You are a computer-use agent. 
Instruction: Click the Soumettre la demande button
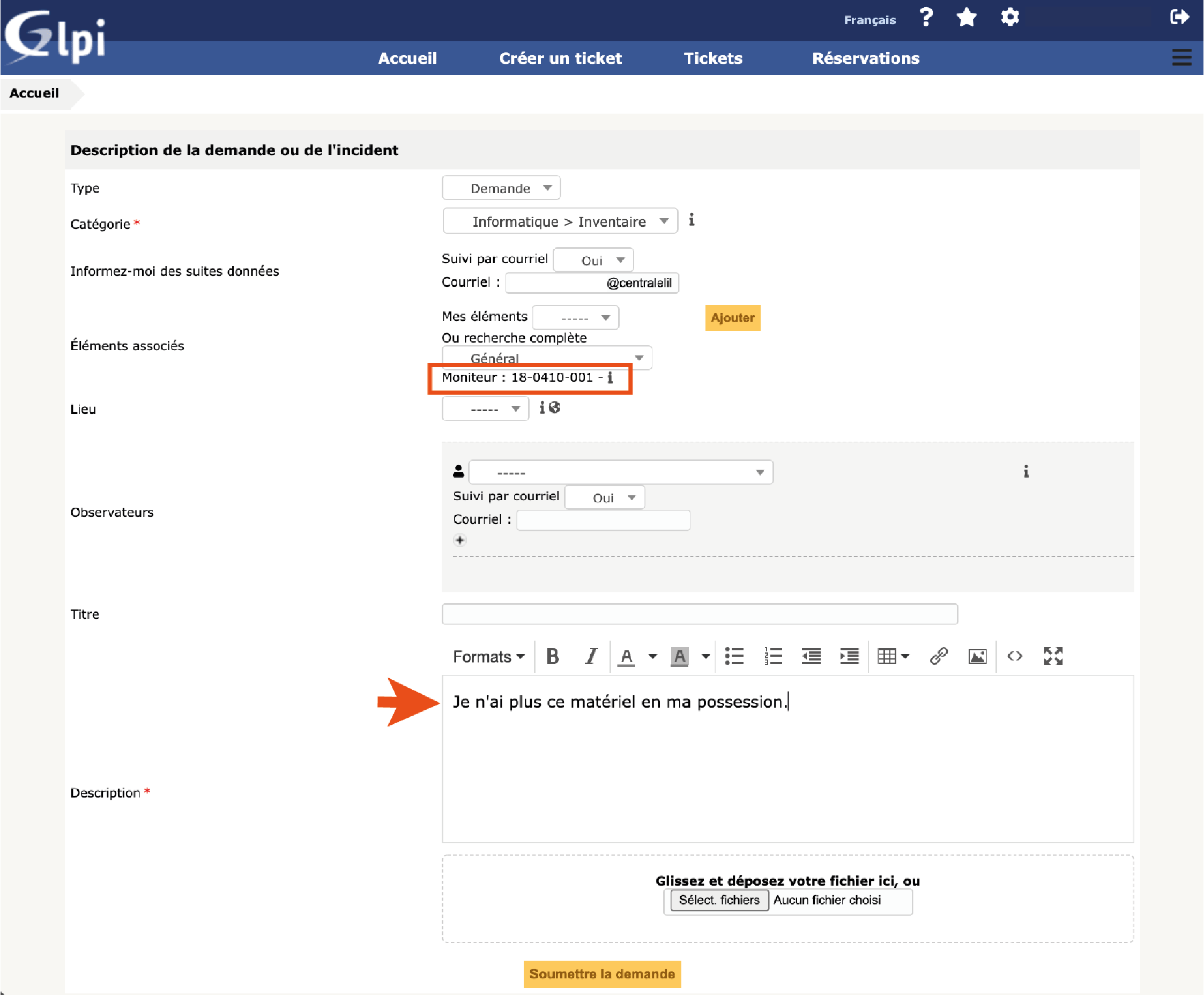tap(601, 974)
